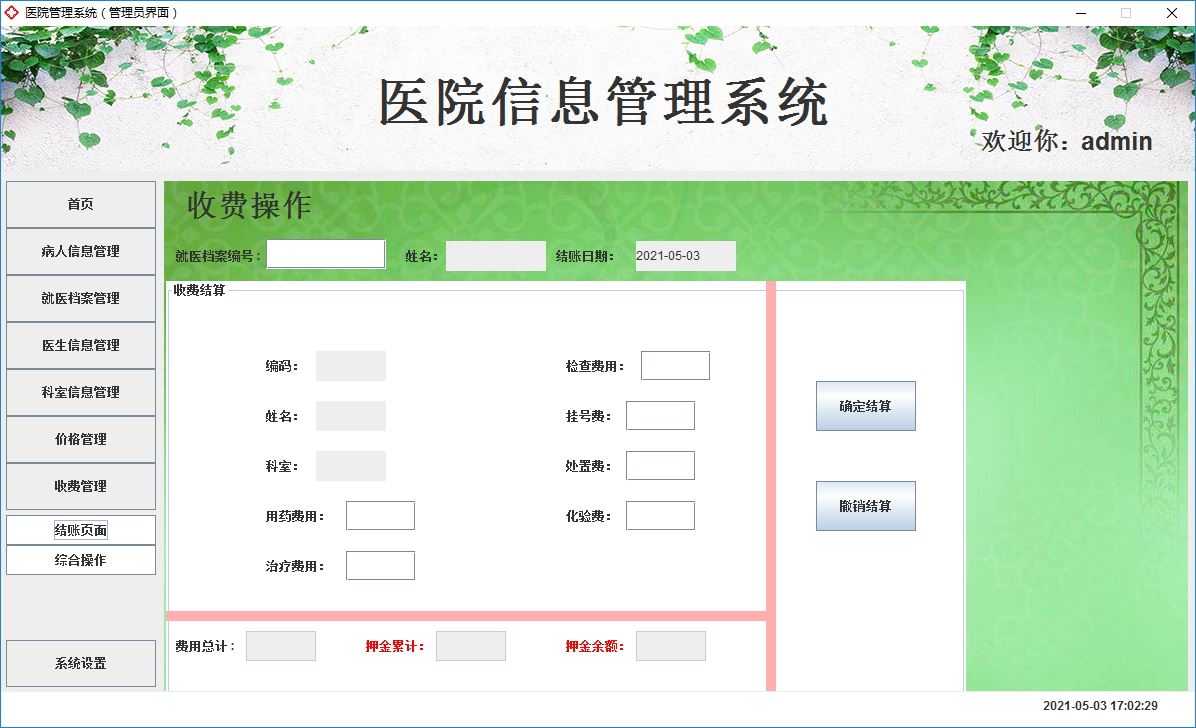Open 系统设置 system settings
Screen dimensions: 1196x728
80,662
